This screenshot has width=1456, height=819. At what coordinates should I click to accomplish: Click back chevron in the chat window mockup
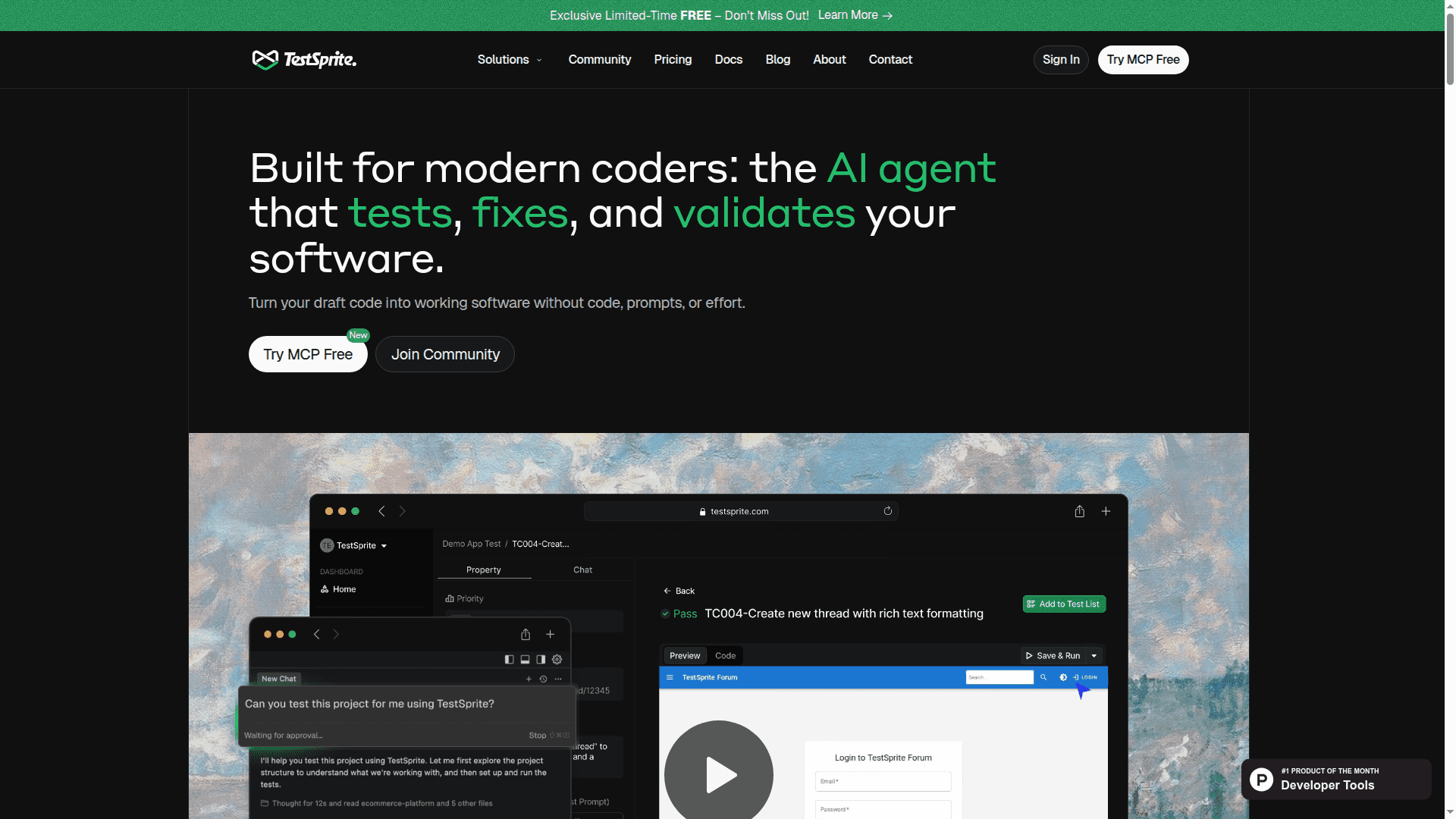pyautogui.click(x=317, y=634)
